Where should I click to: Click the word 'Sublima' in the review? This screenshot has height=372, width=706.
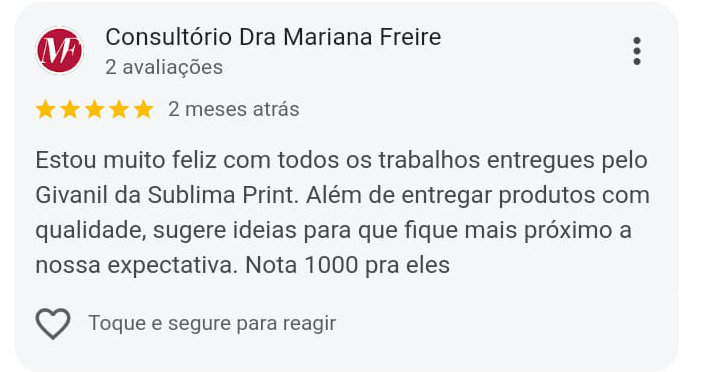pyautogui.click(x=192, y=195)
